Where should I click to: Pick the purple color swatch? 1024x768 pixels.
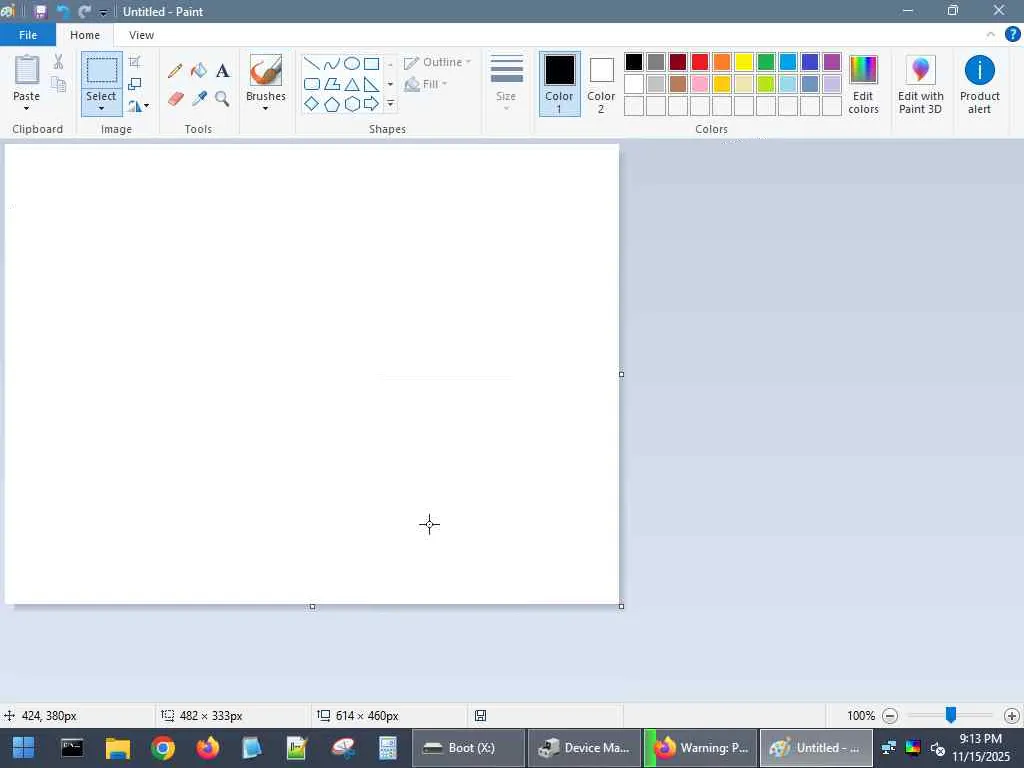(x=832, y=62)
